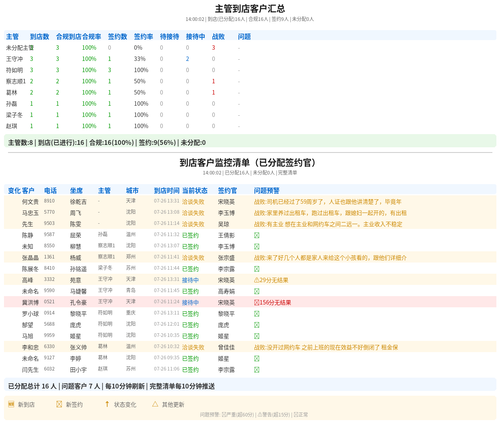Screen dimensions: 500x437
Task: Click the blue 2 in 王守冲 row
Action: click(187, 59)
